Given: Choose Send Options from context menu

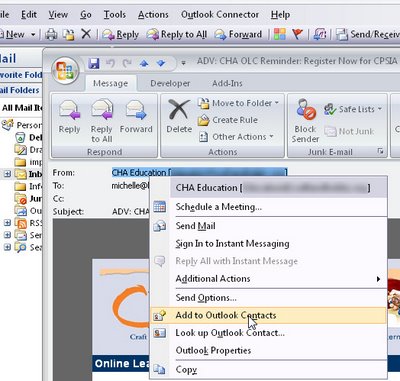Looking at the screenshot, I should click(269, 298).
